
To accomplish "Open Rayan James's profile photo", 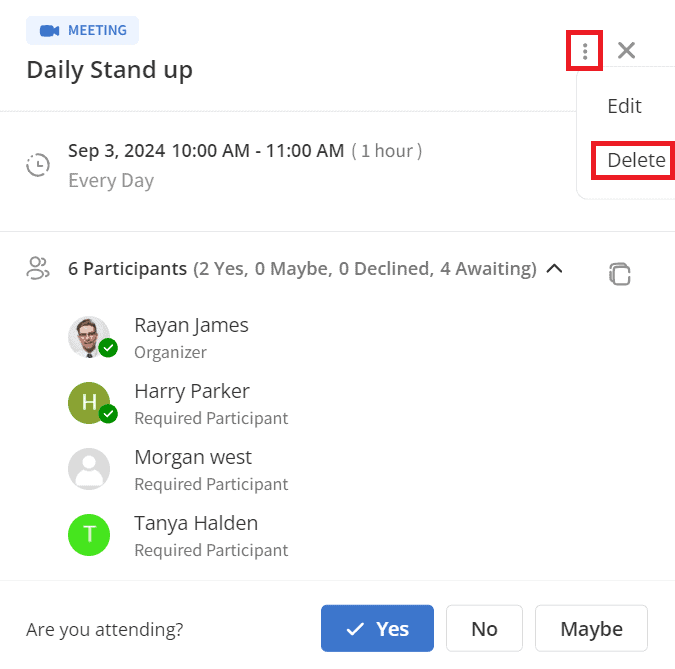I will click(x=89, y=337).
